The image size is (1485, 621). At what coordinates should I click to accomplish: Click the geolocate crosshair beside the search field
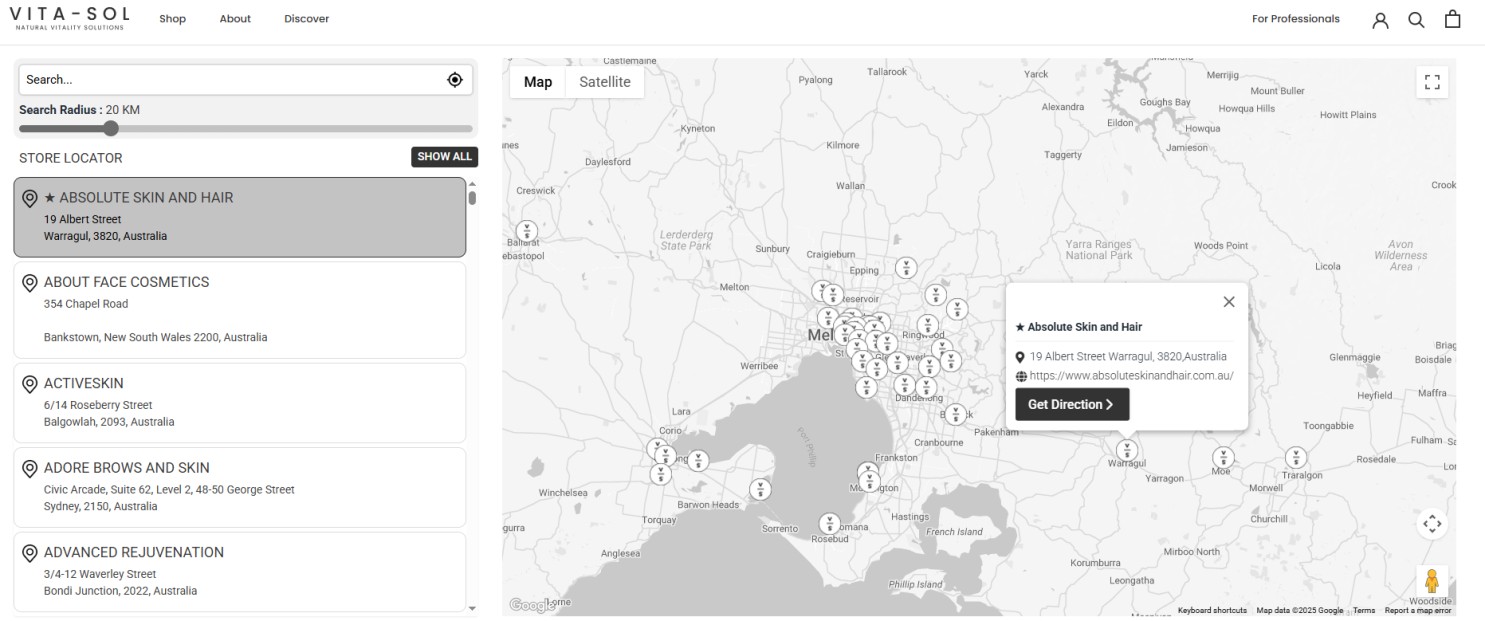tap(456, 79)
